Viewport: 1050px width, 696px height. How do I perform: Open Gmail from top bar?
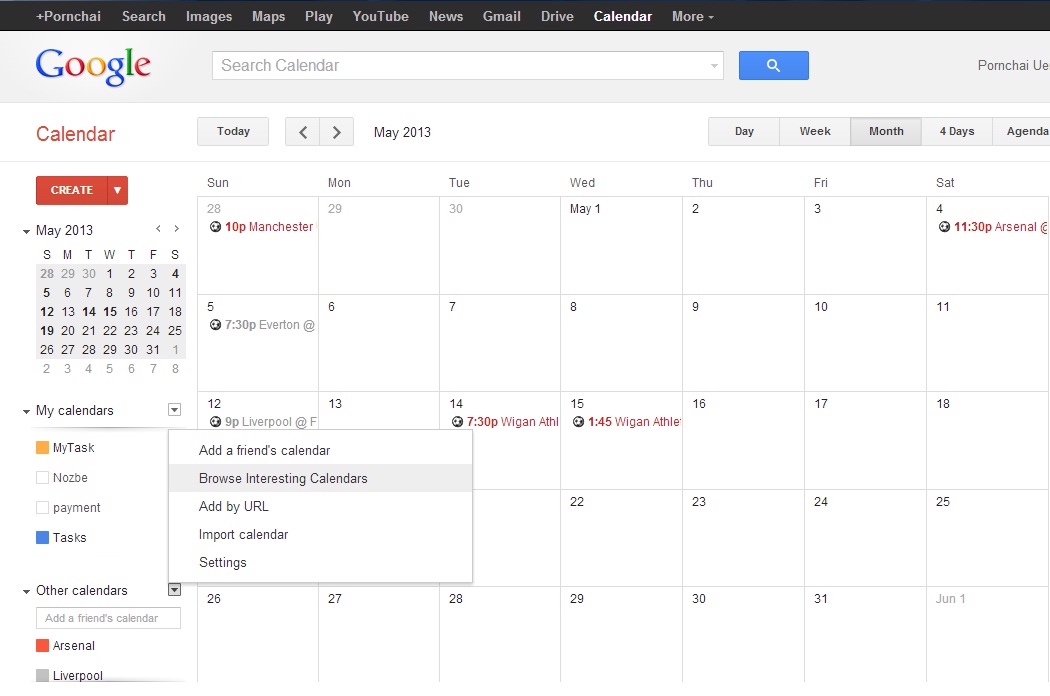point(502,16)
